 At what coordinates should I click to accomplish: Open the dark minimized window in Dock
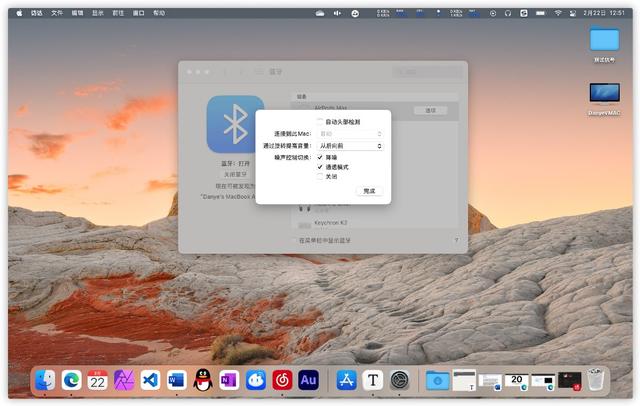(569, 380)
